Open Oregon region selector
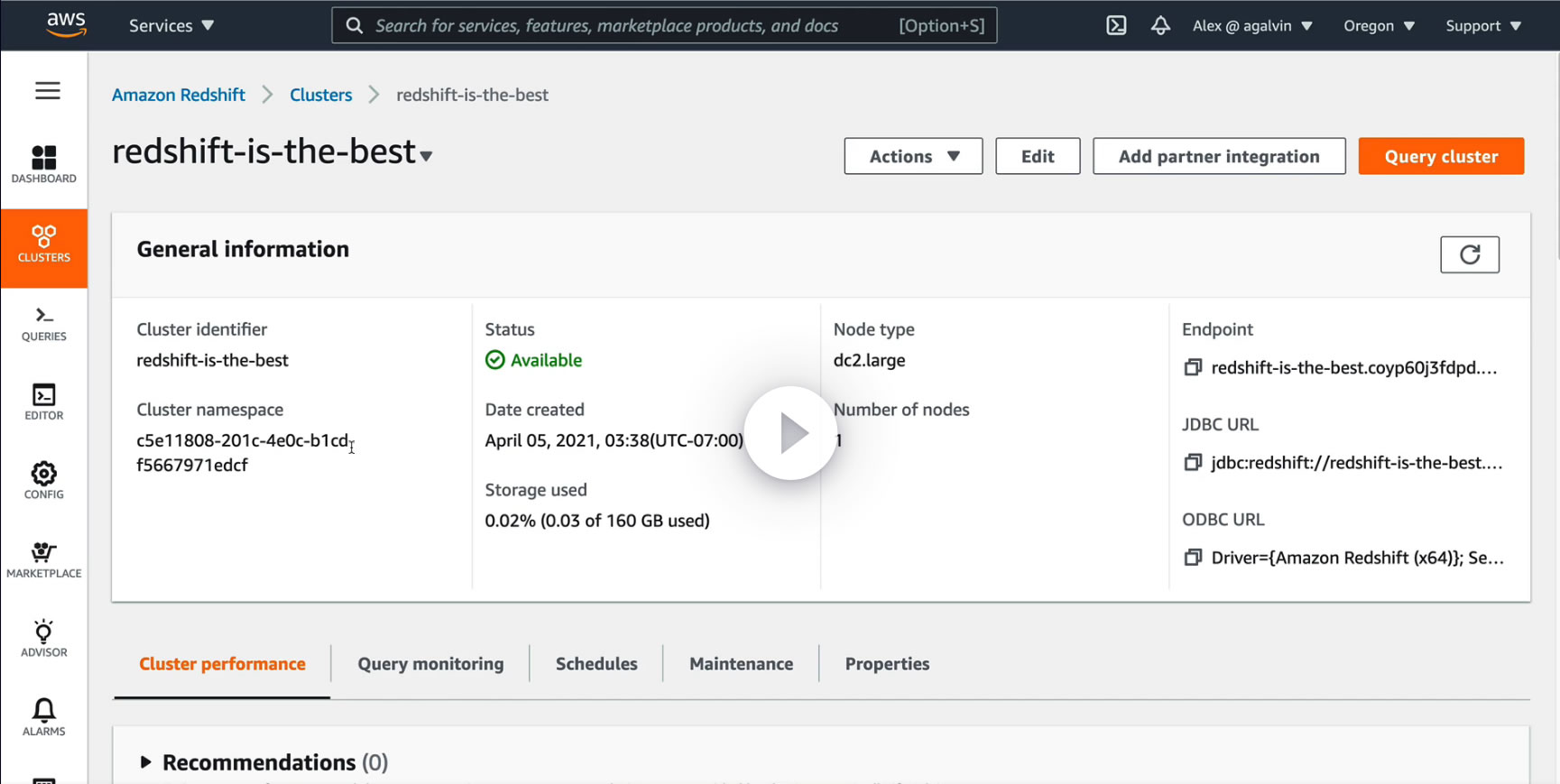 pyautogui.click(x=1379, y=25)
